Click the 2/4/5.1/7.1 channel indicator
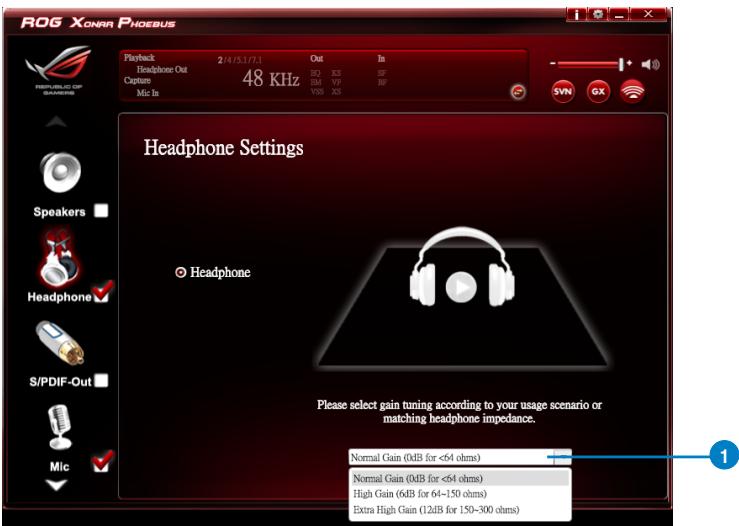 (x=239, y=60)
